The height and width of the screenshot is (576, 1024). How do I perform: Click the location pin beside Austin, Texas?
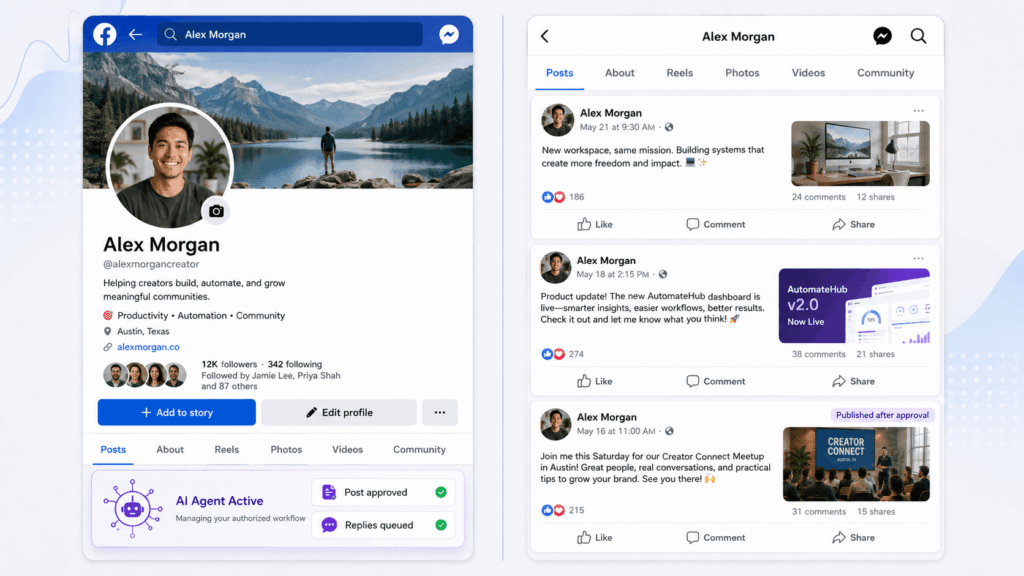point(108,331)
